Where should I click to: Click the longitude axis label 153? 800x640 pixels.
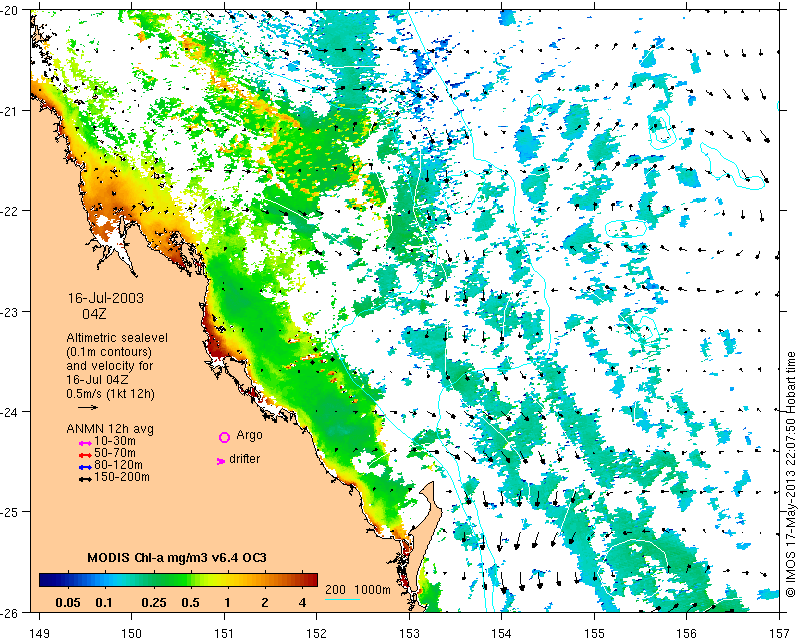point(409,633)
